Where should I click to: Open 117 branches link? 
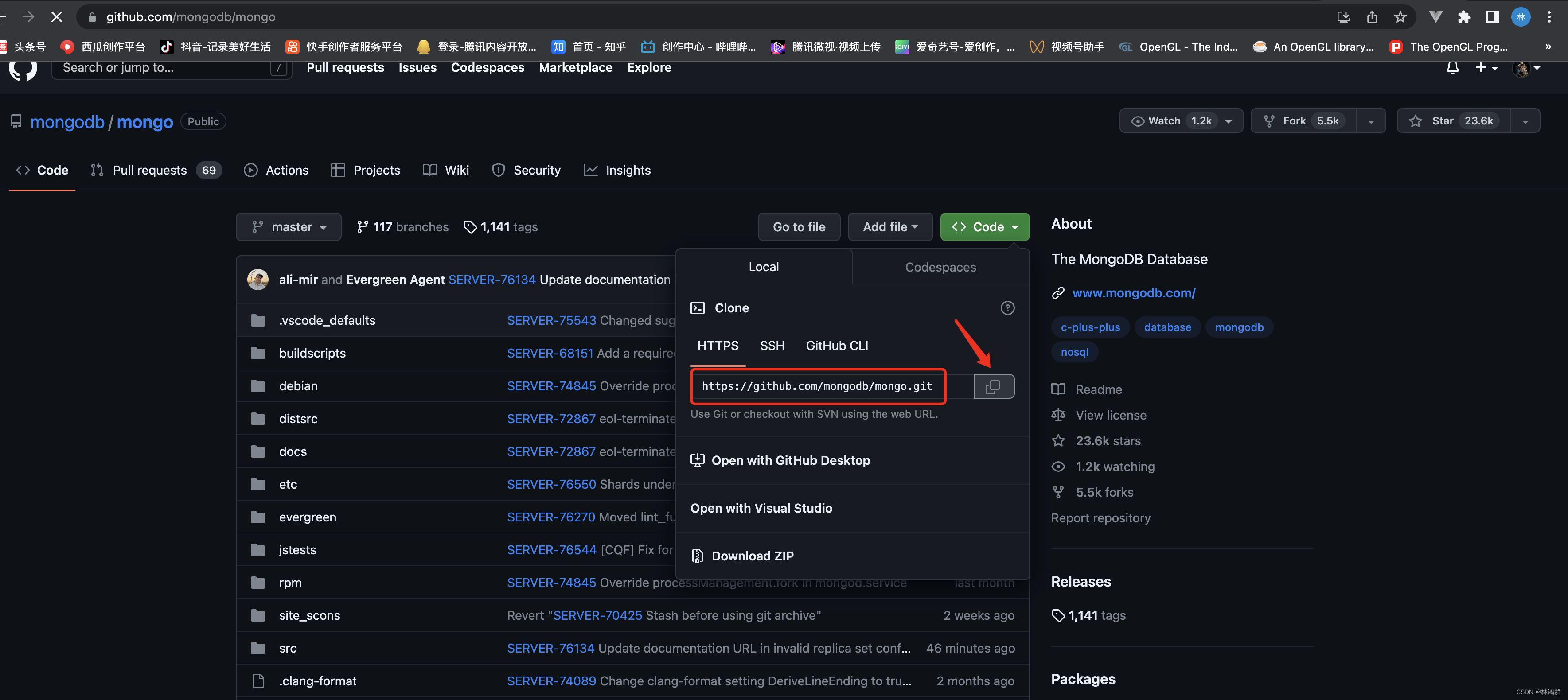click(402, 227)
